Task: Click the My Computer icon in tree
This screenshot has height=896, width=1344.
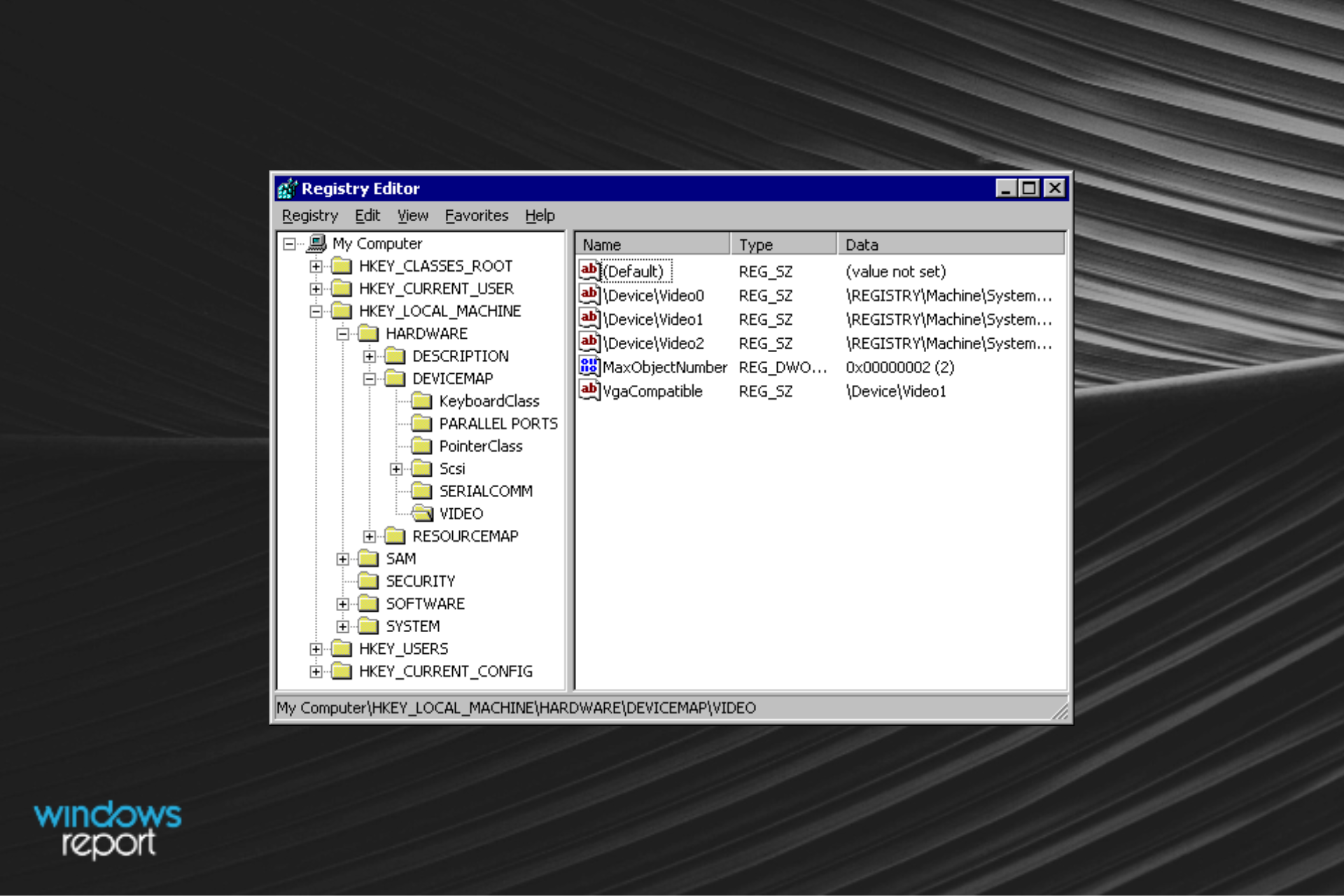Action: (x=316, y=243)
